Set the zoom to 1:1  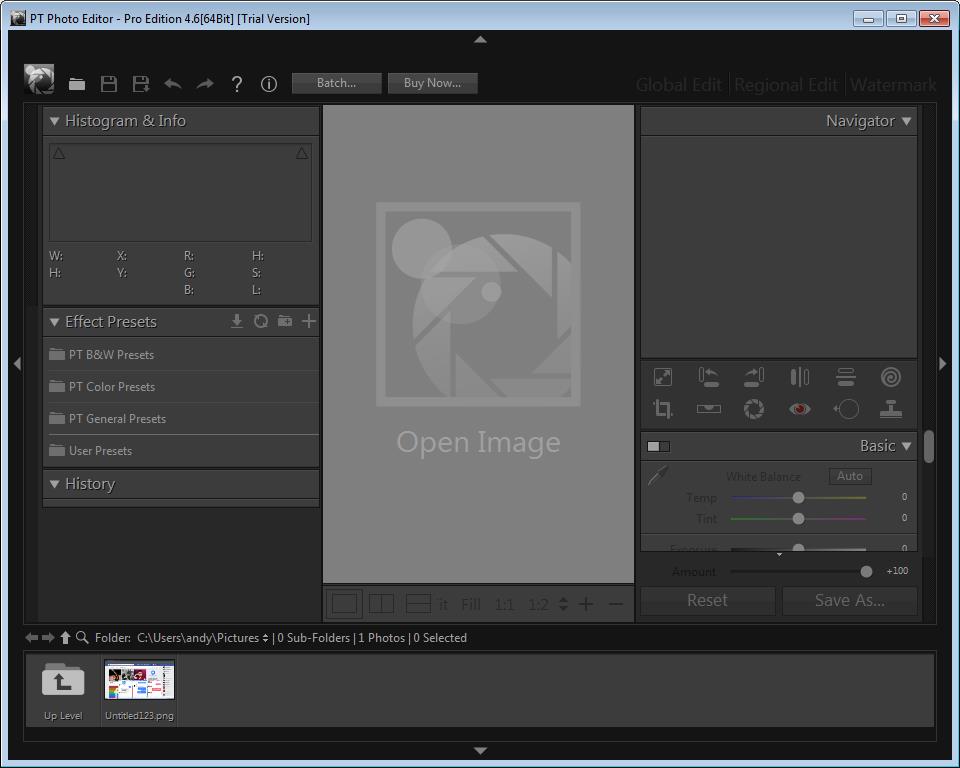click(504, 605)
